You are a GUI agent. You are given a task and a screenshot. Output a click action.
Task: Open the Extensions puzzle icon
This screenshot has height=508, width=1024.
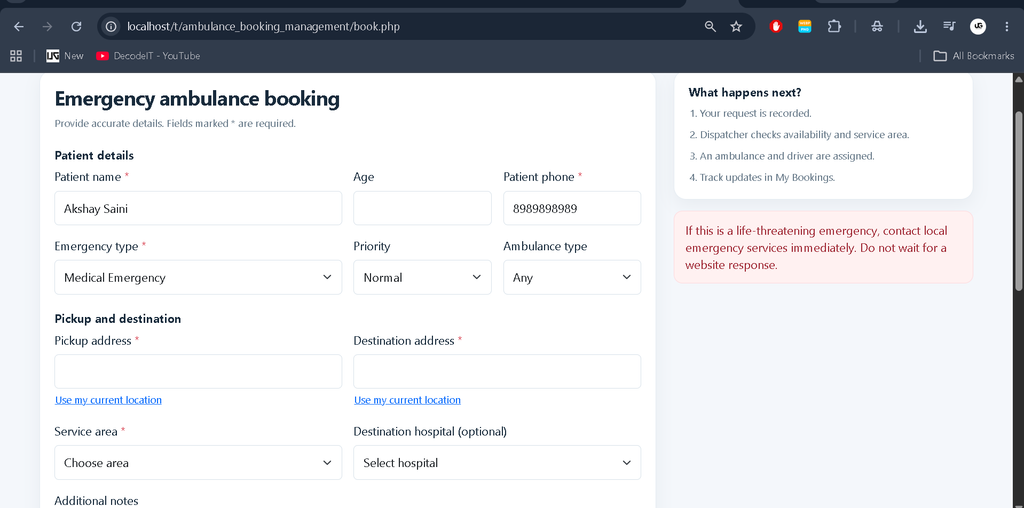[x=834, y=27]
